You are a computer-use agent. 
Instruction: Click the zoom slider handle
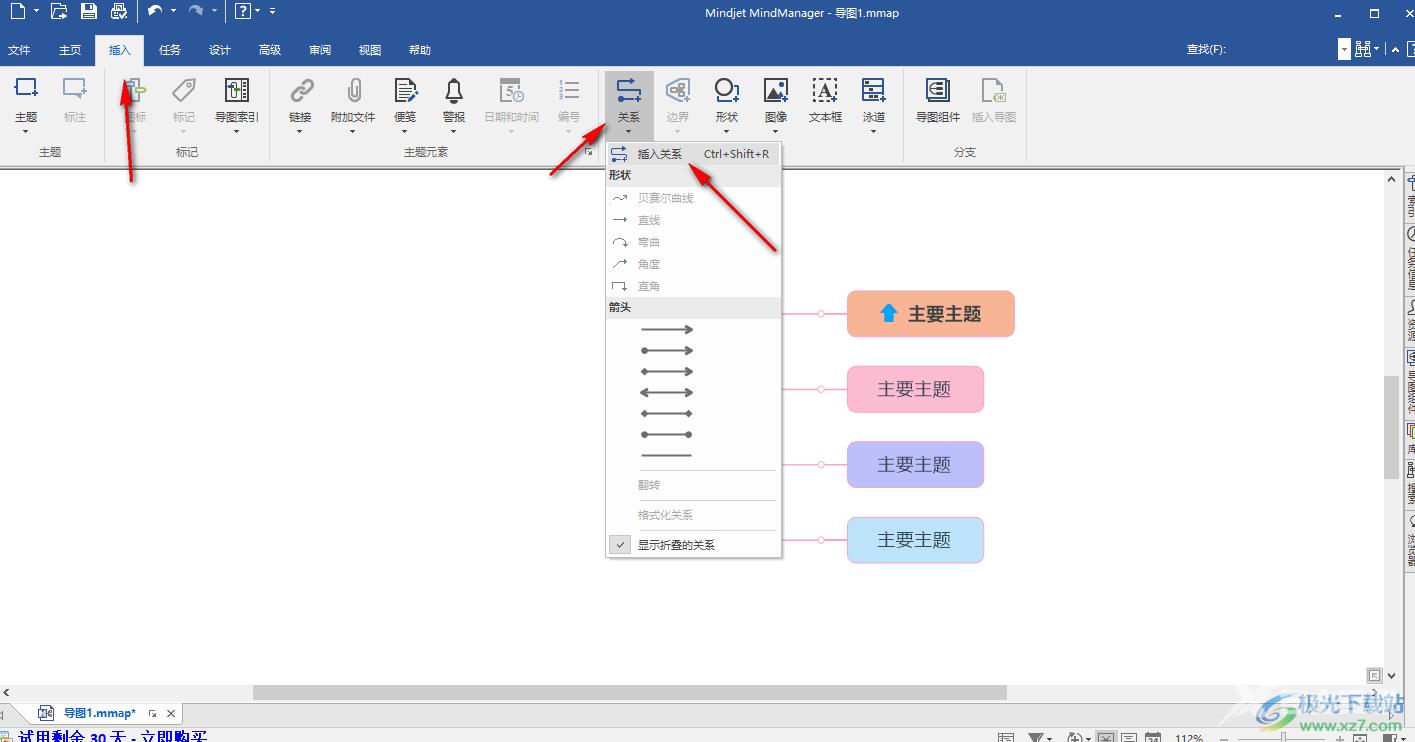tap(1281, 738)
